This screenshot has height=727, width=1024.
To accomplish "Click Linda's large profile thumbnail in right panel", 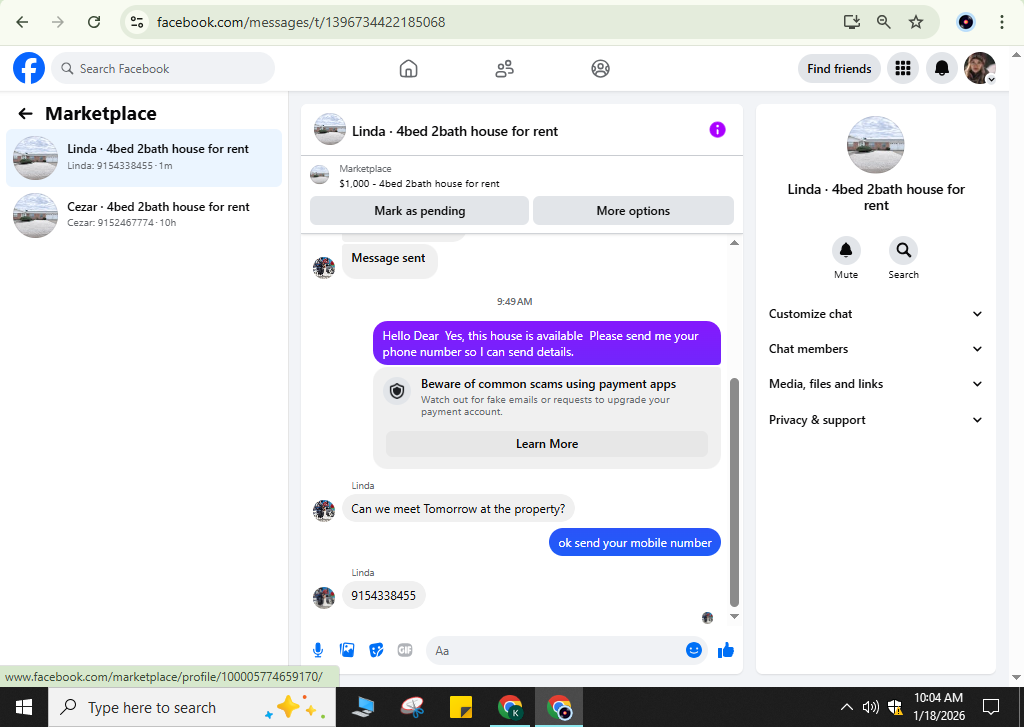I will tap(875, 144).
